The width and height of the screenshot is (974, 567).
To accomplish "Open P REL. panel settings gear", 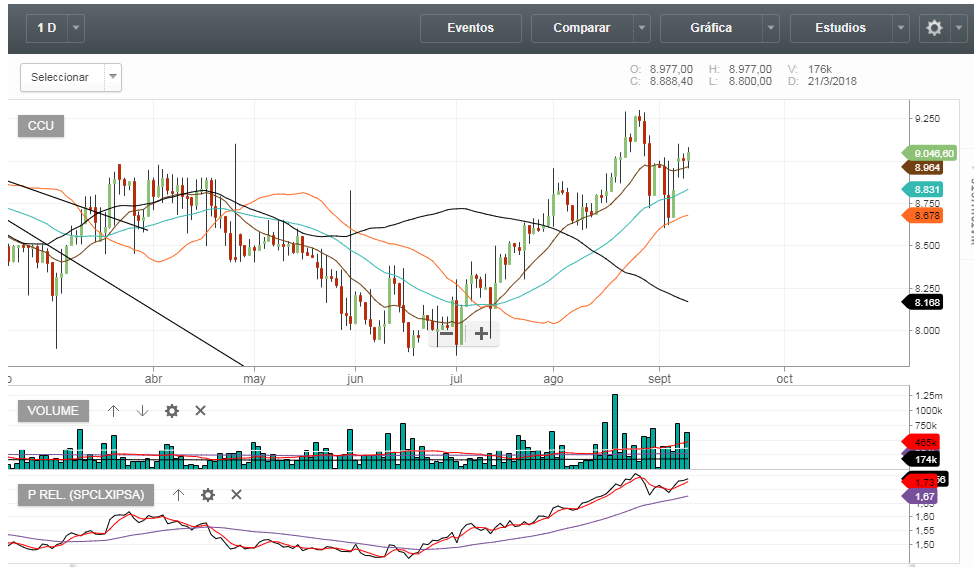I will [x=208, y=495].
